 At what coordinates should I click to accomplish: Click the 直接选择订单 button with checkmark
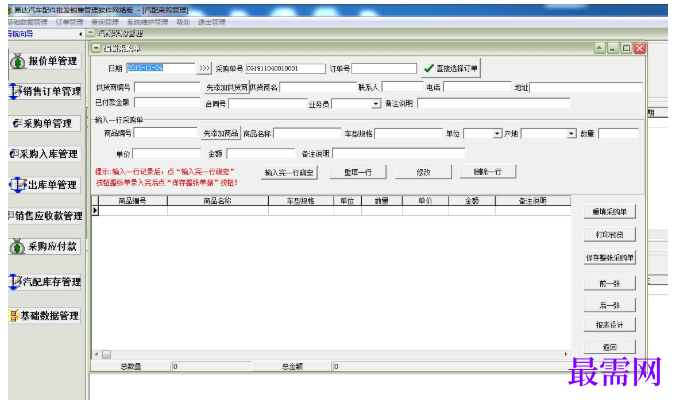coord(451,68)
